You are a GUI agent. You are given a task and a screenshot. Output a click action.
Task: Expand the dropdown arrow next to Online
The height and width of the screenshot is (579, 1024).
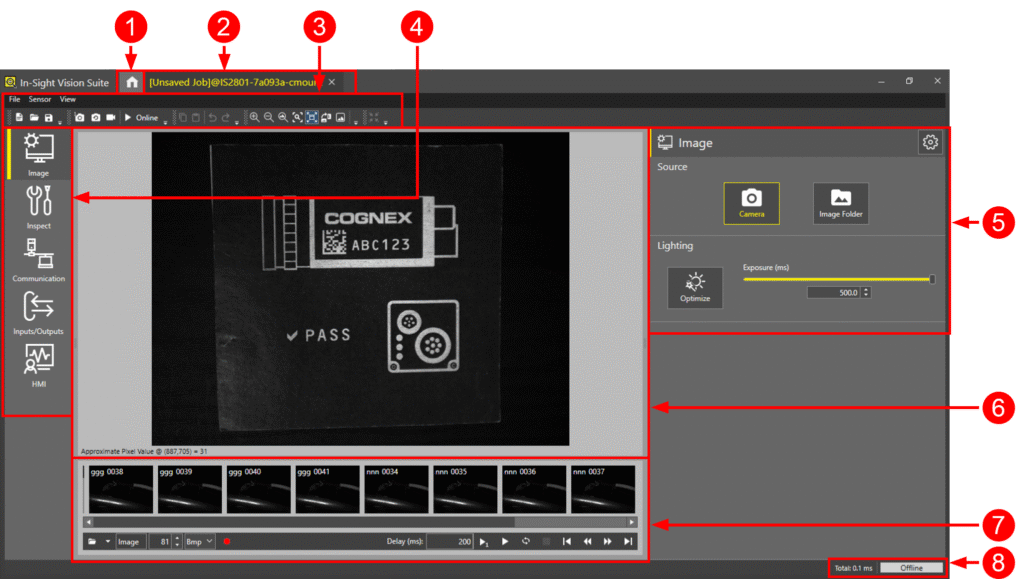(165, 120)
